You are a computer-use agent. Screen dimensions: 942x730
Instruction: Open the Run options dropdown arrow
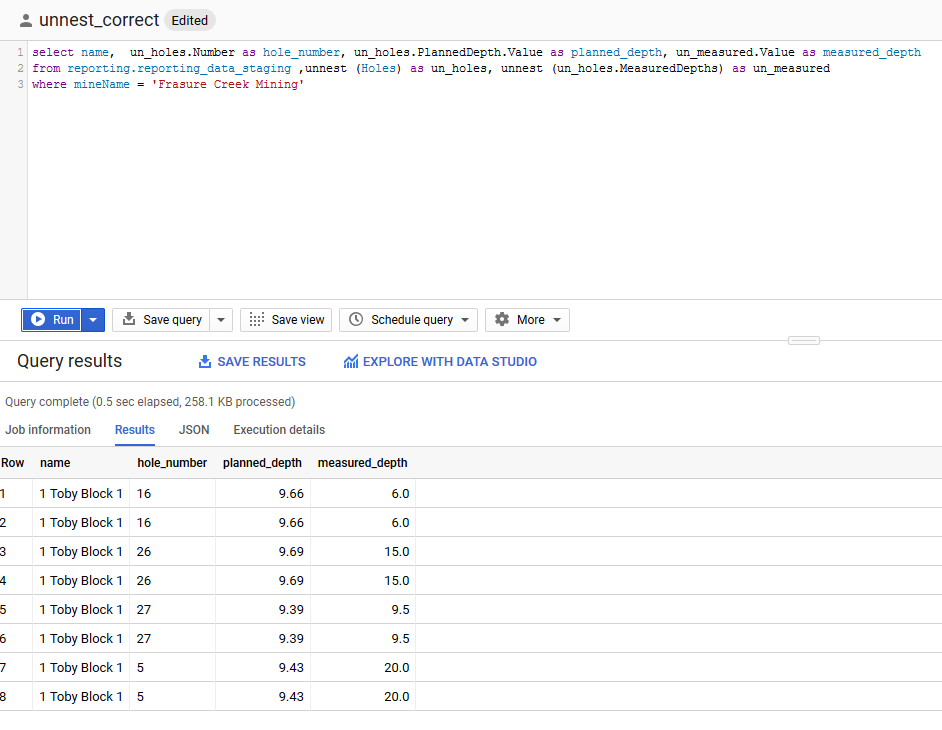pos(93,320)
